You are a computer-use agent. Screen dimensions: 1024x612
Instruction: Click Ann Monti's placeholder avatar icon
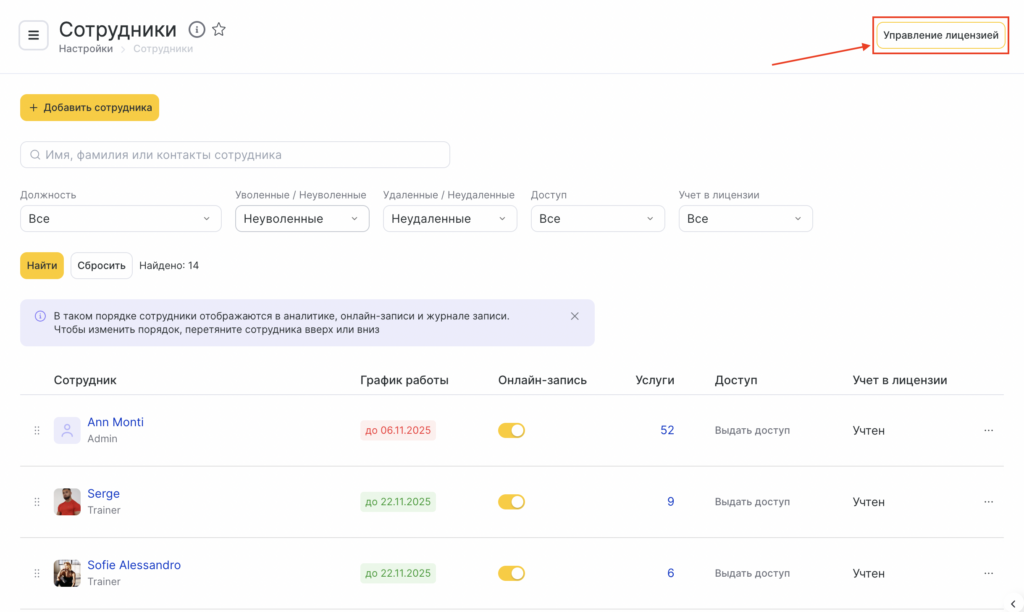(x=67, y=430)
